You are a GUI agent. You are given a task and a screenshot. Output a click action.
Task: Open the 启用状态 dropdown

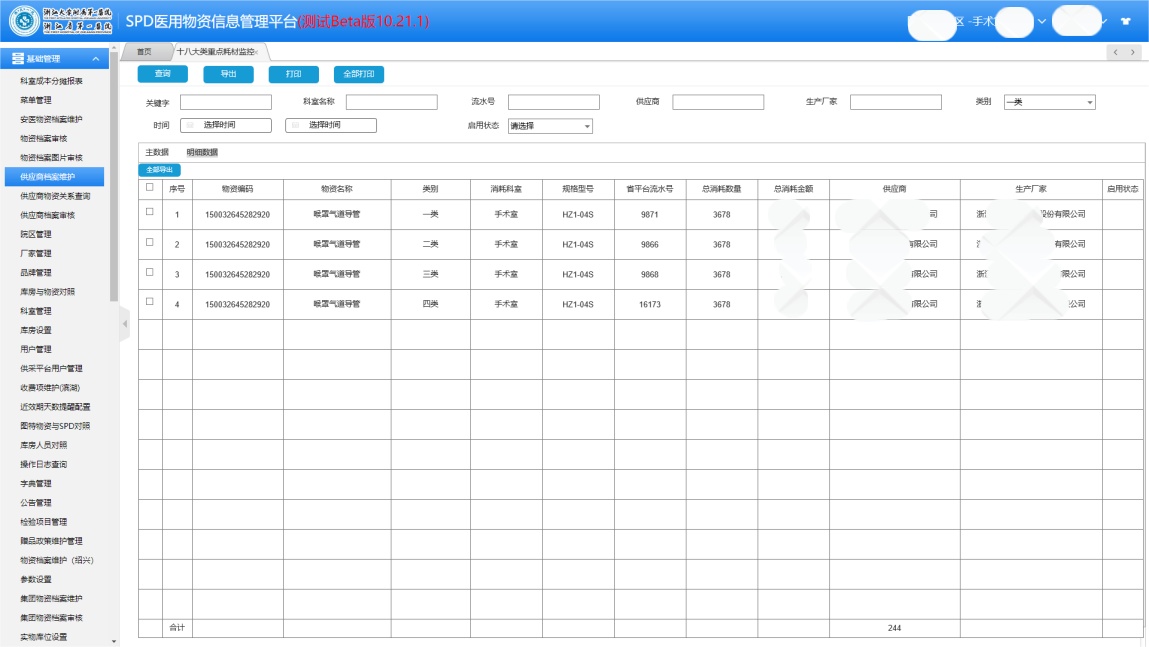(550, 126)
